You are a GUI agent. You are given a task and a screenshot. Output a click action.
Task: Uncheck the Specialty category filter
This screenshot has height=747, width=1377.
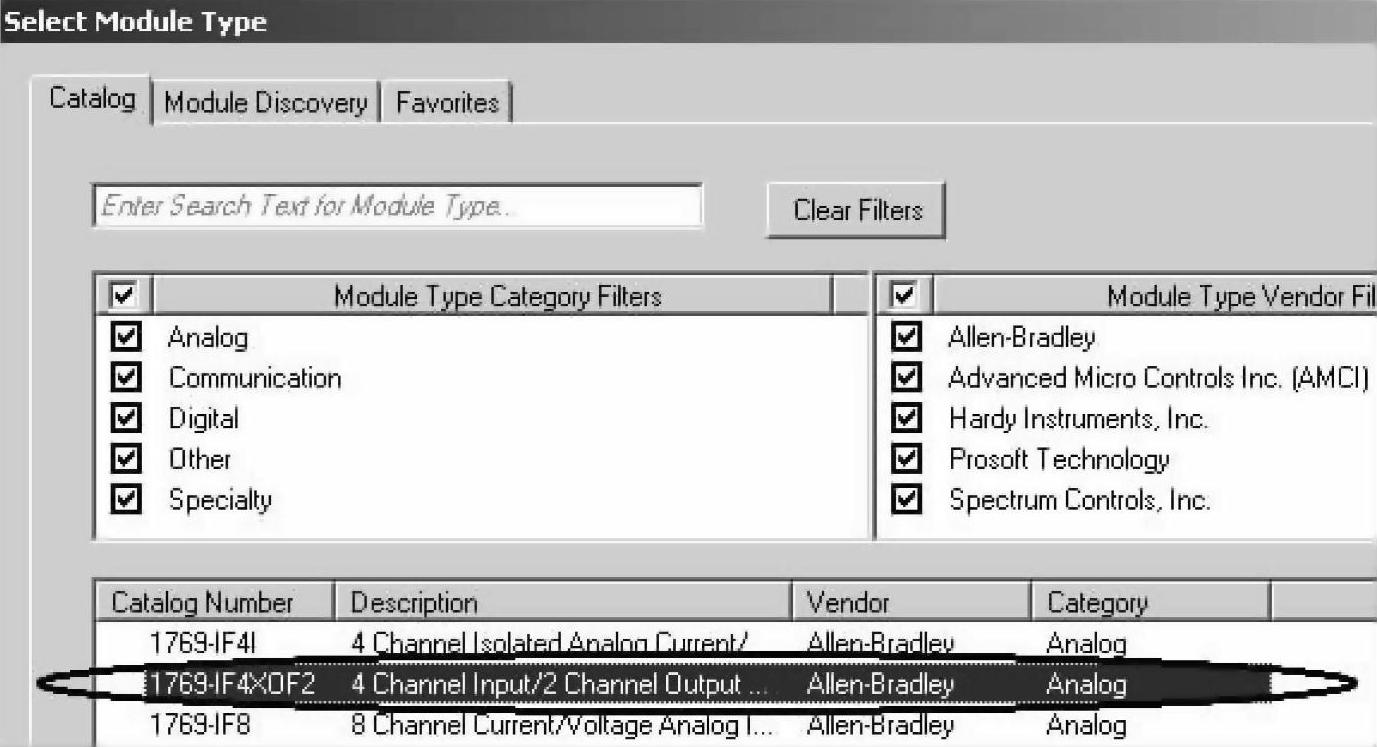tap(127, 499)
